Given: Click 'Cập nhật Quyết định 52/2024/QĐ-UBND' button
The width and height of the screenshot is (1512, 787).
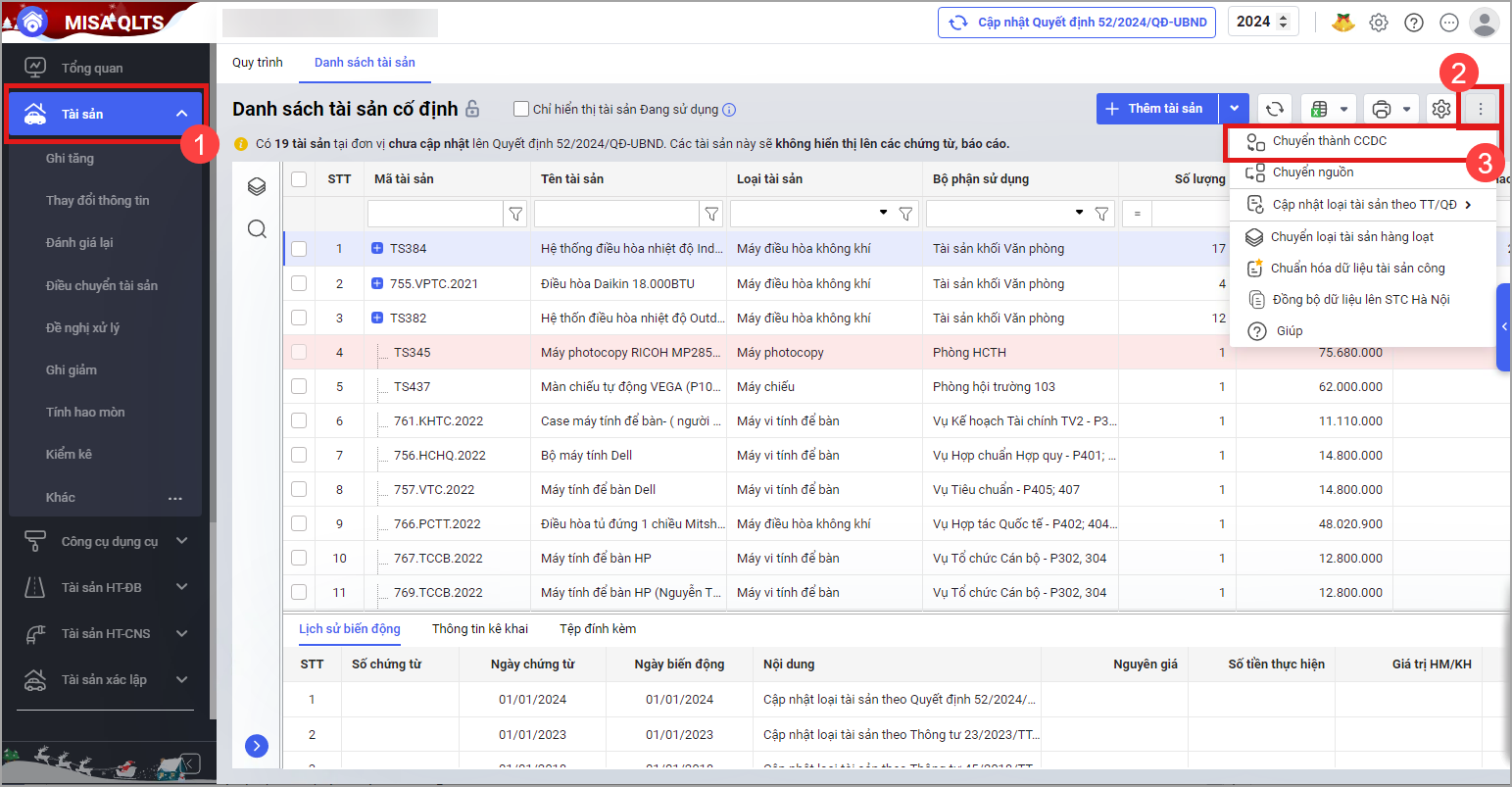Looking at the screenshot, I should (1077, 23).
